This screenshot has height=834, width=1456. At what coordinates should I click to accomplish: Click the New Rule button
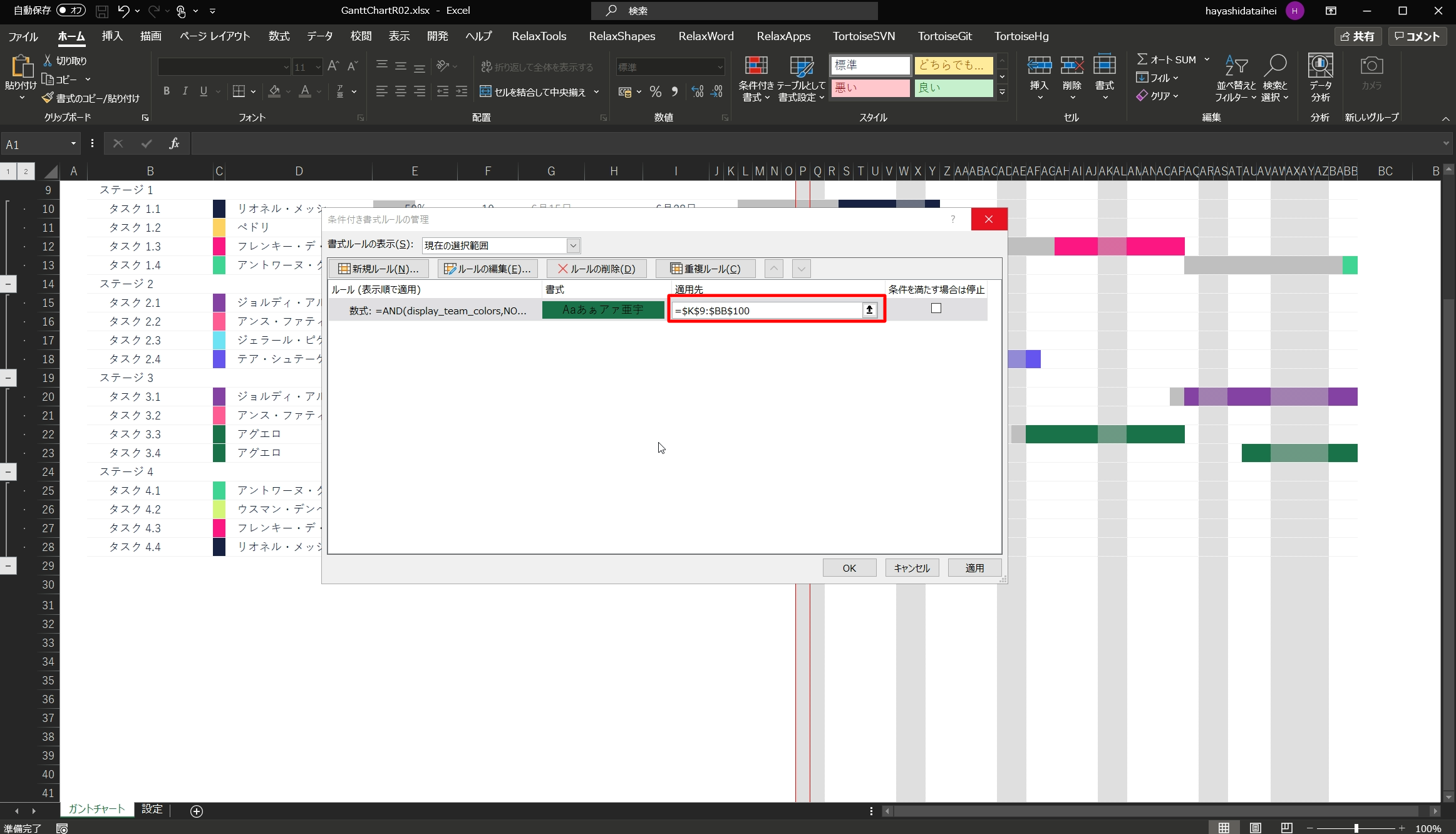[378, 269]
